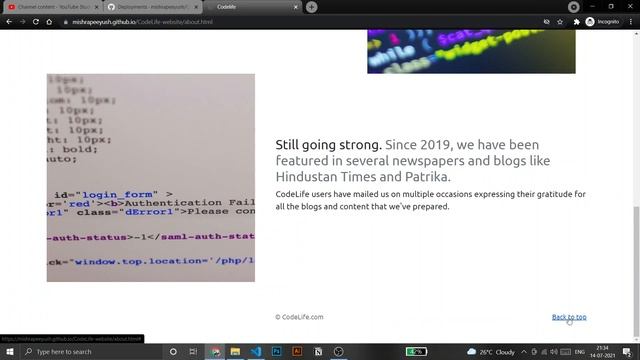Click the address bar URL
The width and height of the screenshot is (640, 360).
(x=142, y=22)
